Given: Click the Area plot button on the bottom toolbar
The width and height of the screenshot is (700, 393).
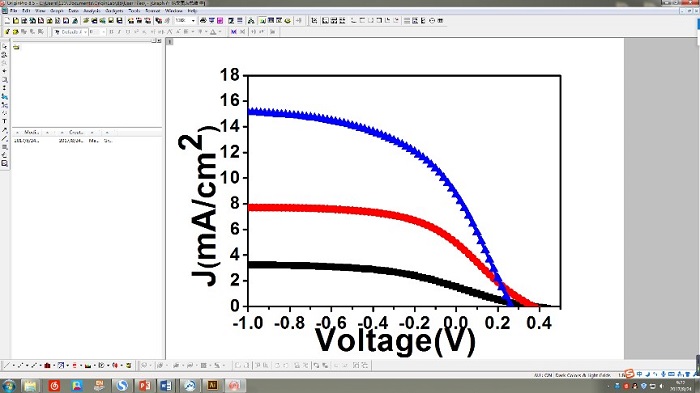Looking at the screenshot, I should (88, 365).
